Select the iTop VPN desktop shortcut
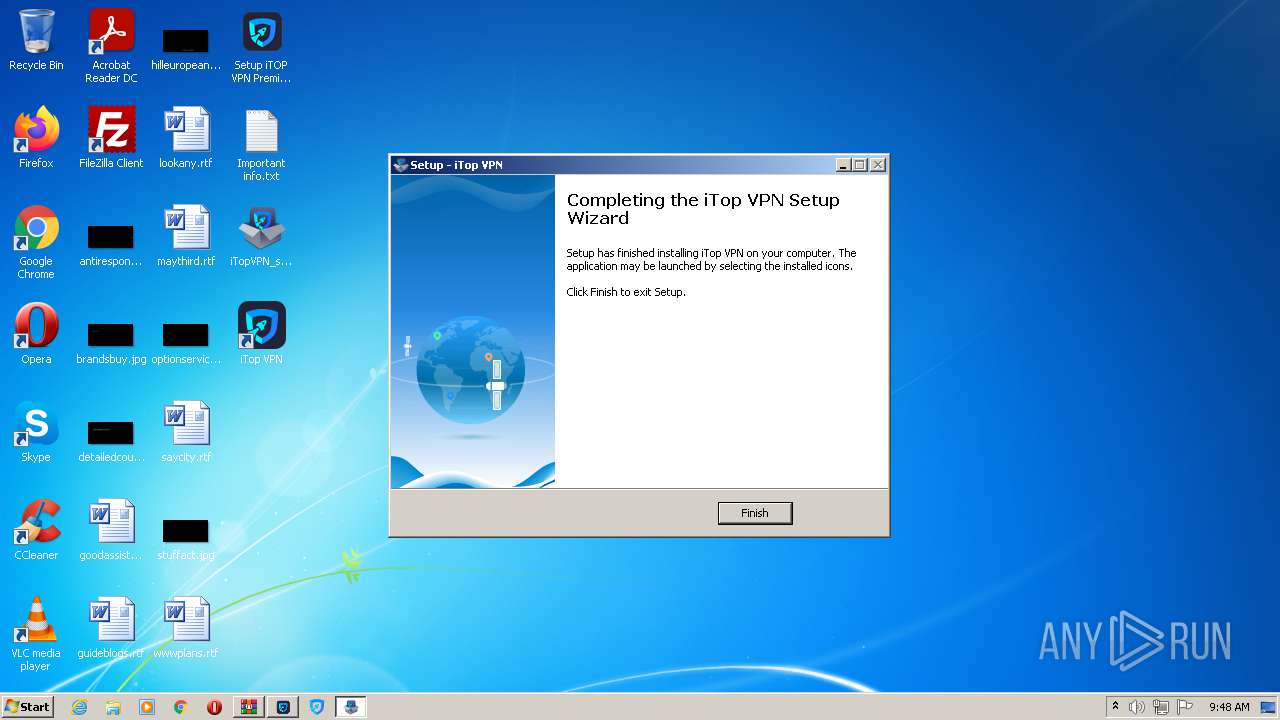 coord(261,334)
